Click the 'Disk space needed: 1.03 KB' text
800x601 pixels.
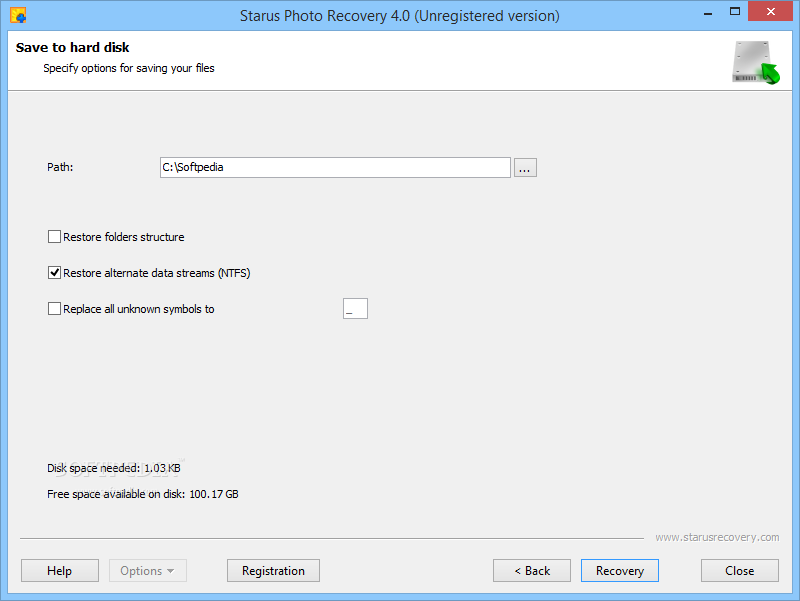point(114,468)
